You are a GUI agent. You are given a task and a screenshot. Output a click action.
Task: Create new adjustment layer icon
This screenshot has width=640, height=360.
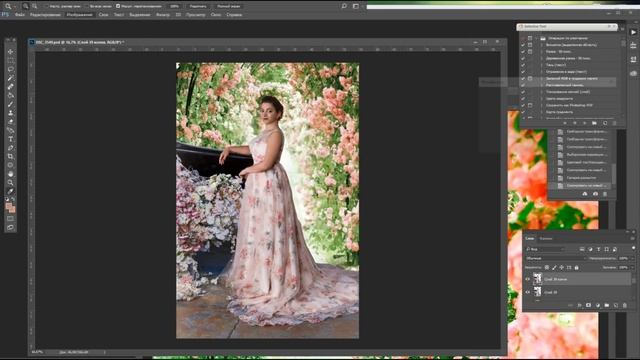point(598,305)
